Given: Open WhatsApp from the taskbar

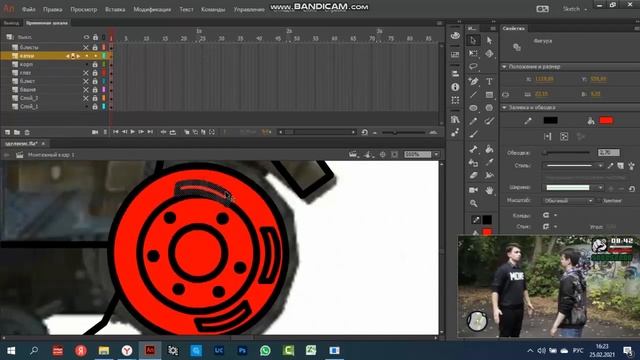Looking at the screenshot, I should (265, 350).
